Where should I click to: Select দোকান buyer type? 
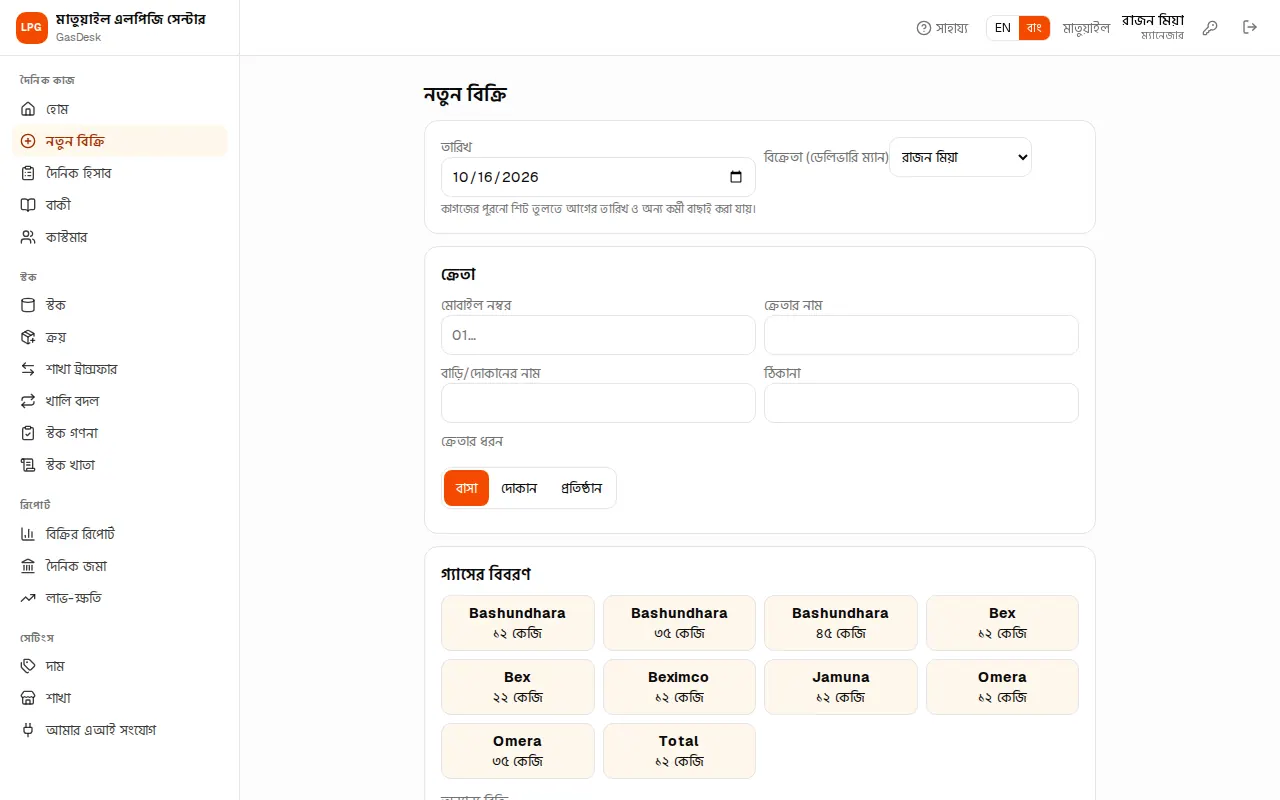pyautogui.click(x=519, y=488)
